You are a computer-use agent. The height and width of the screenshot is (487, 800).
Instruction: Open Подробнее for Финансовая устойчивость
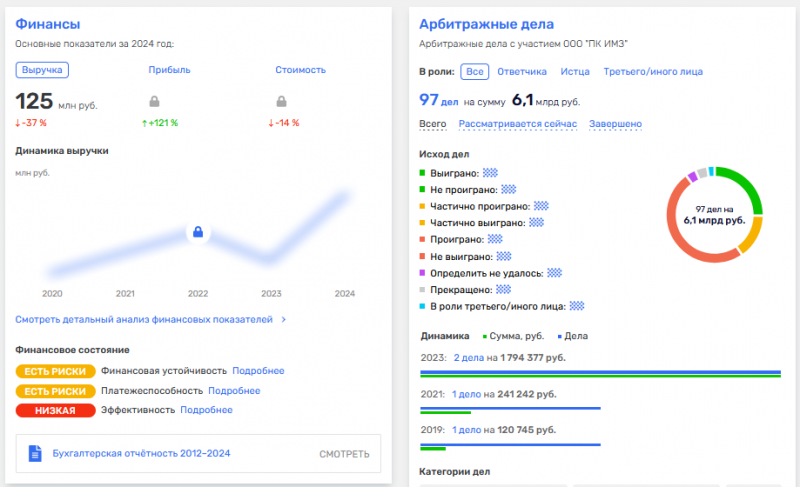pyautogui.click(x=258, y=371)
